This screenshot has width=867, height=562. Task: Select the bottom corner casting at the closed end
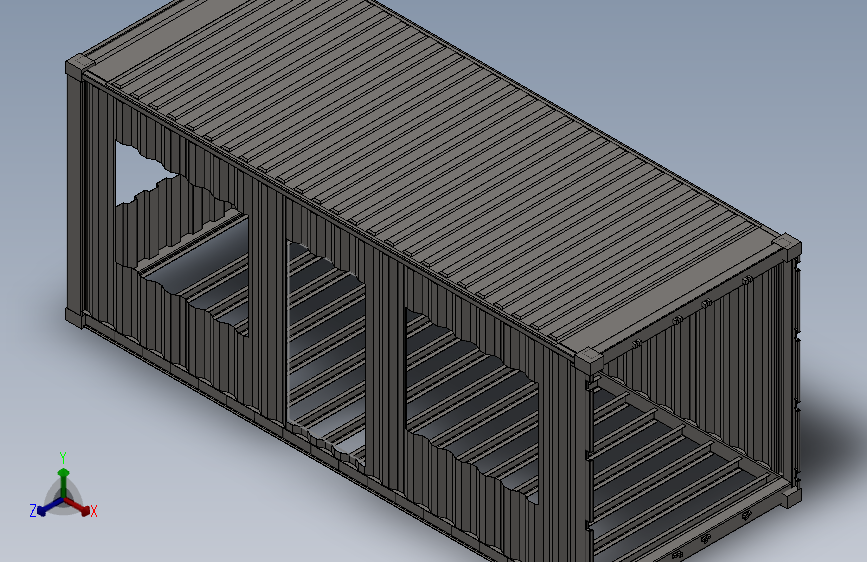click(x=76, y=318)
